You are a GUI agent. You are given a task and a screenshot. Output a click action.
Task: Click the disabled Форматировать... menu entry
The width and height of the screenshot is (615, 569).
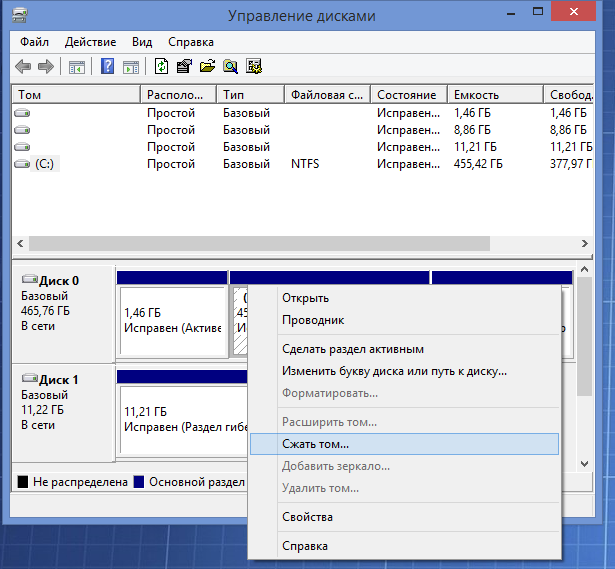click(404, 393)
